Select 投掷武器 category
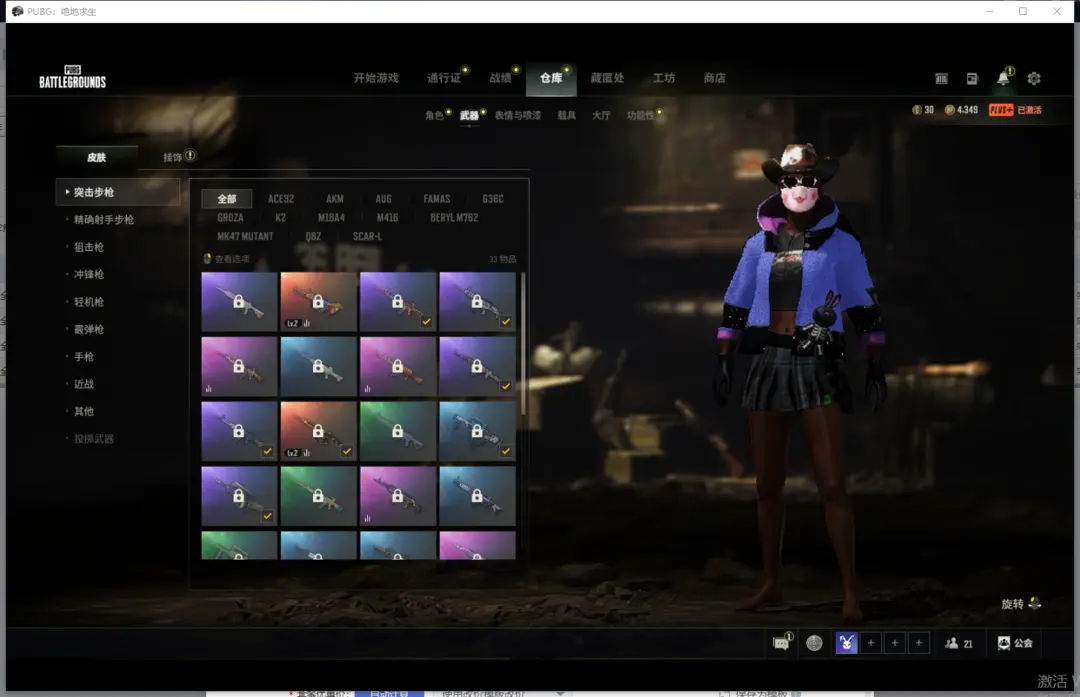The width and height of the screenshot is (1080, 697). 94,439
